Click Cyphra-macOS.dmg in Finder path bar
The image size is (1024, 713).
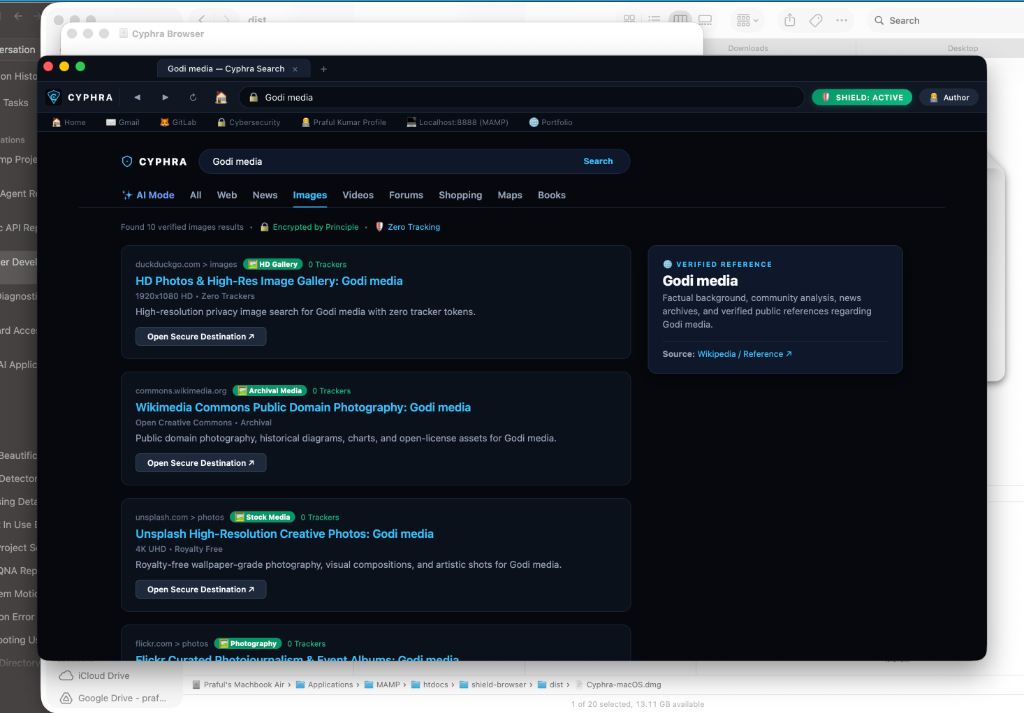tap(618, 685)
